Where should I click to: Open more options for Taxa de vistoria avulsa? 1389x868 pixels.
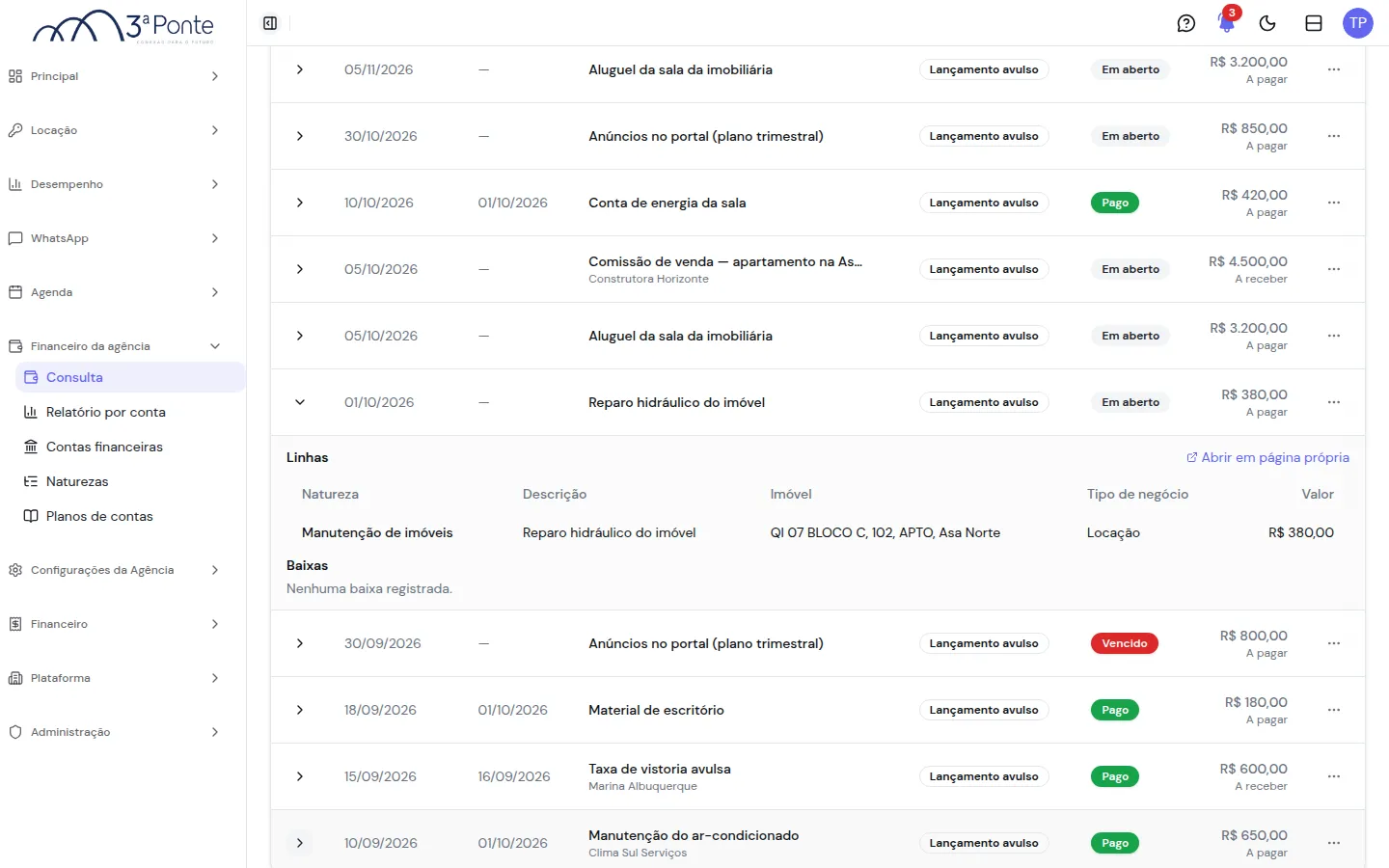pos(1334,776)
